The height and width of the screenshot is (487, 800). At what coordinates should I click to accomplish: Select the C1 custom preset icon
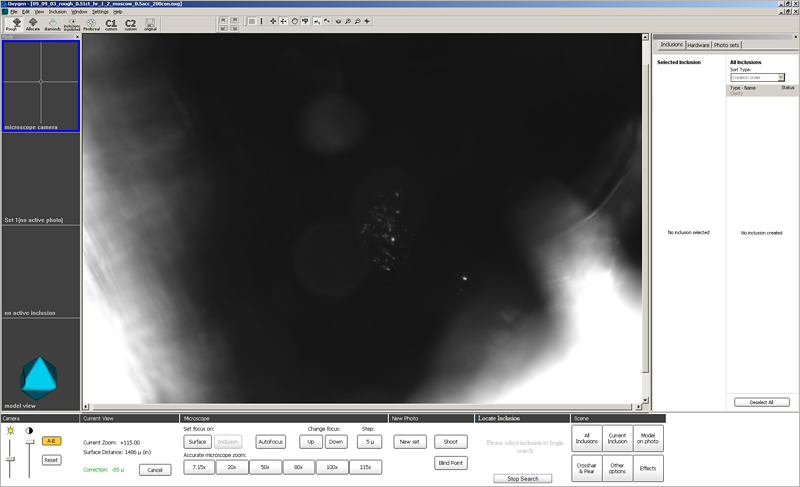coord(111,24)
